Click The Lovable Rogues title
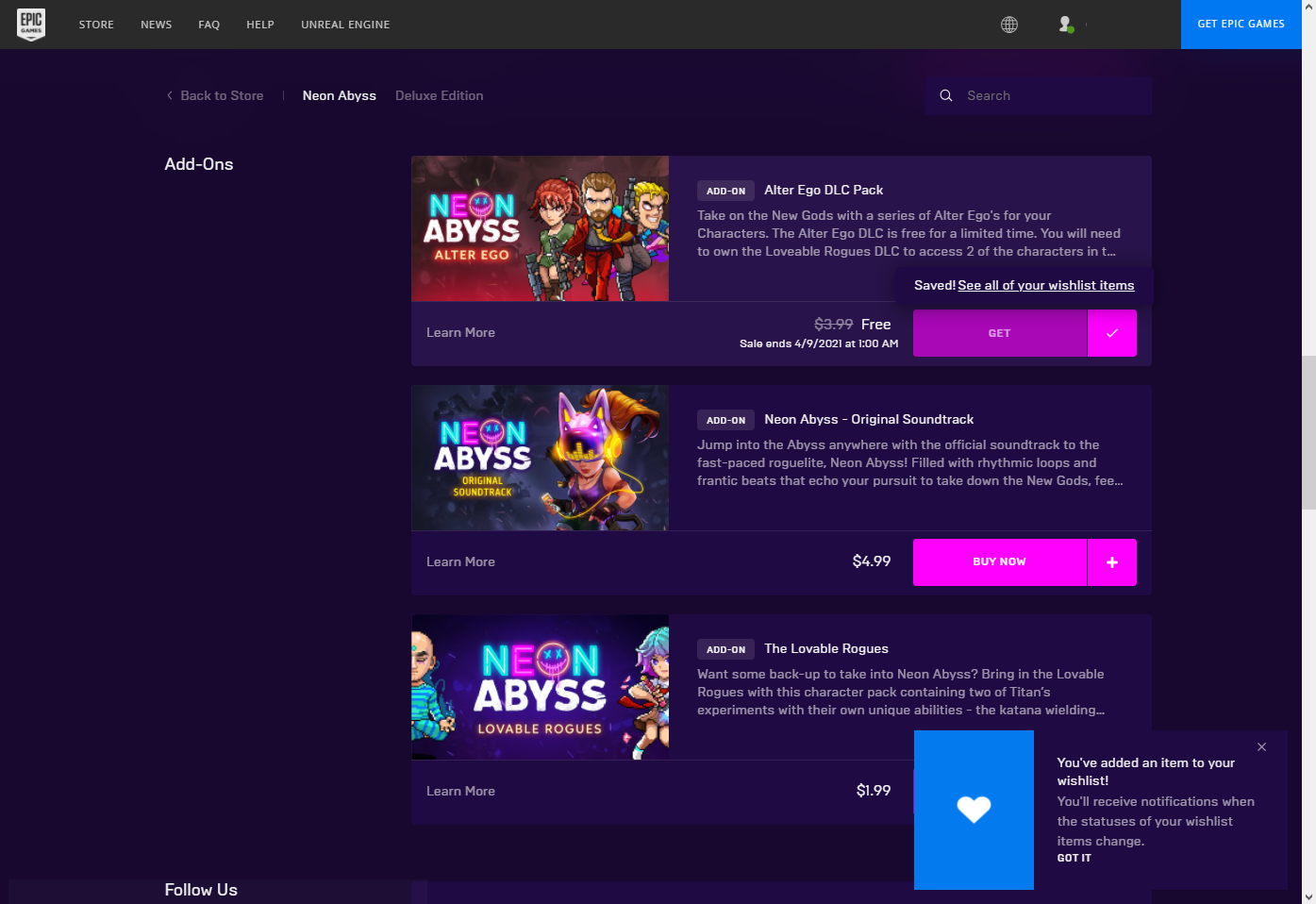1316x904 pixels. tap(826, 648)
